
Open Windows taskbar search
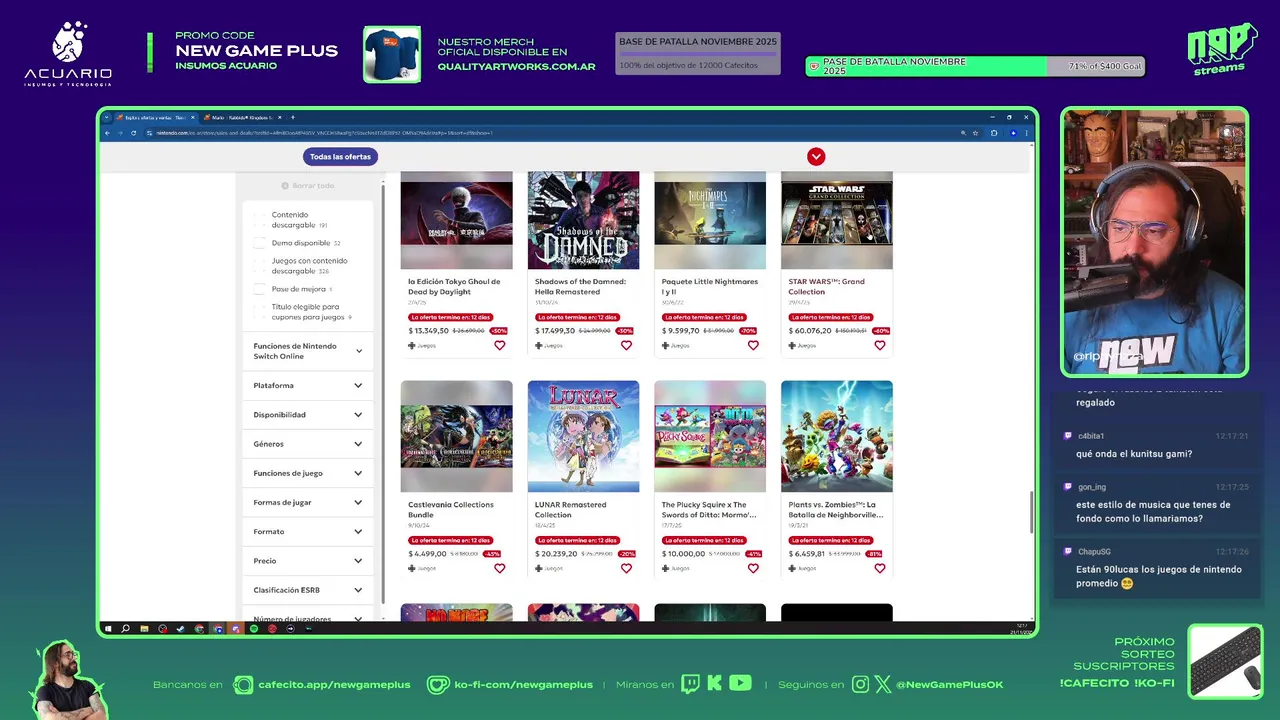coord(125,629)
